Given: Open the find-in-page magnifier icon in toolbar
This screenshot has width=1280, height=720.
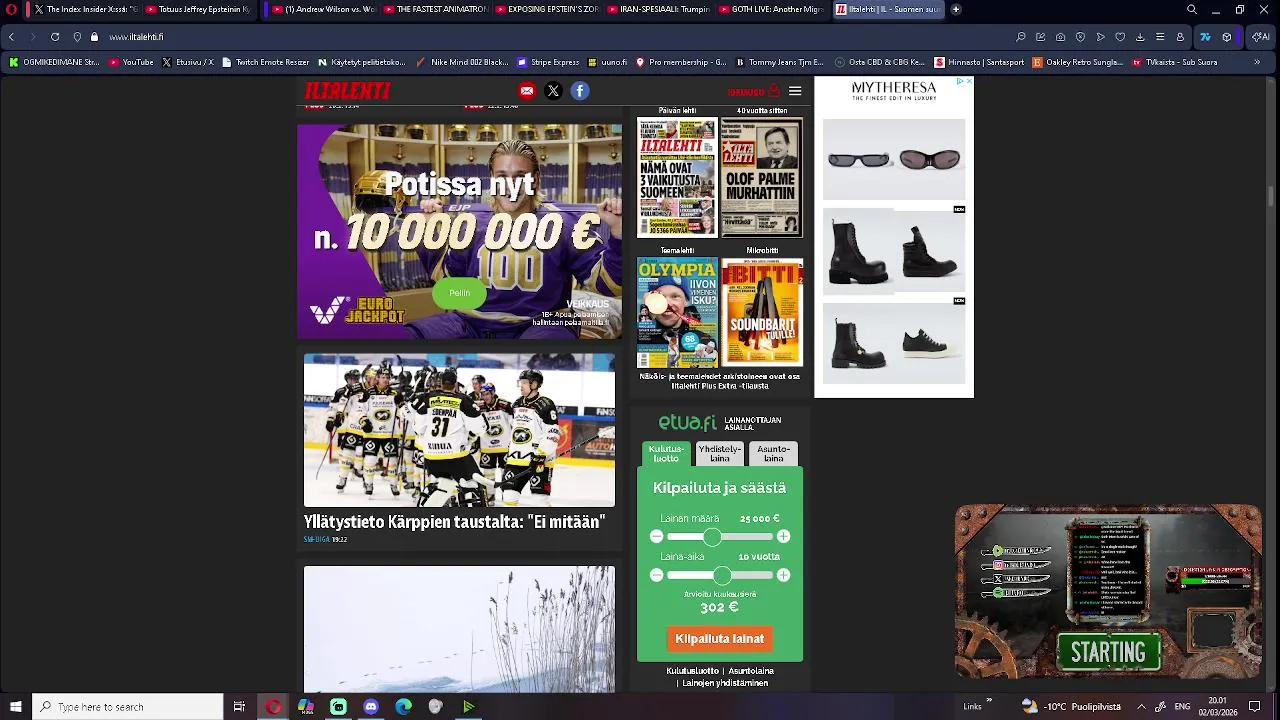Looking at the screenshot, I should coord(1020,37).
